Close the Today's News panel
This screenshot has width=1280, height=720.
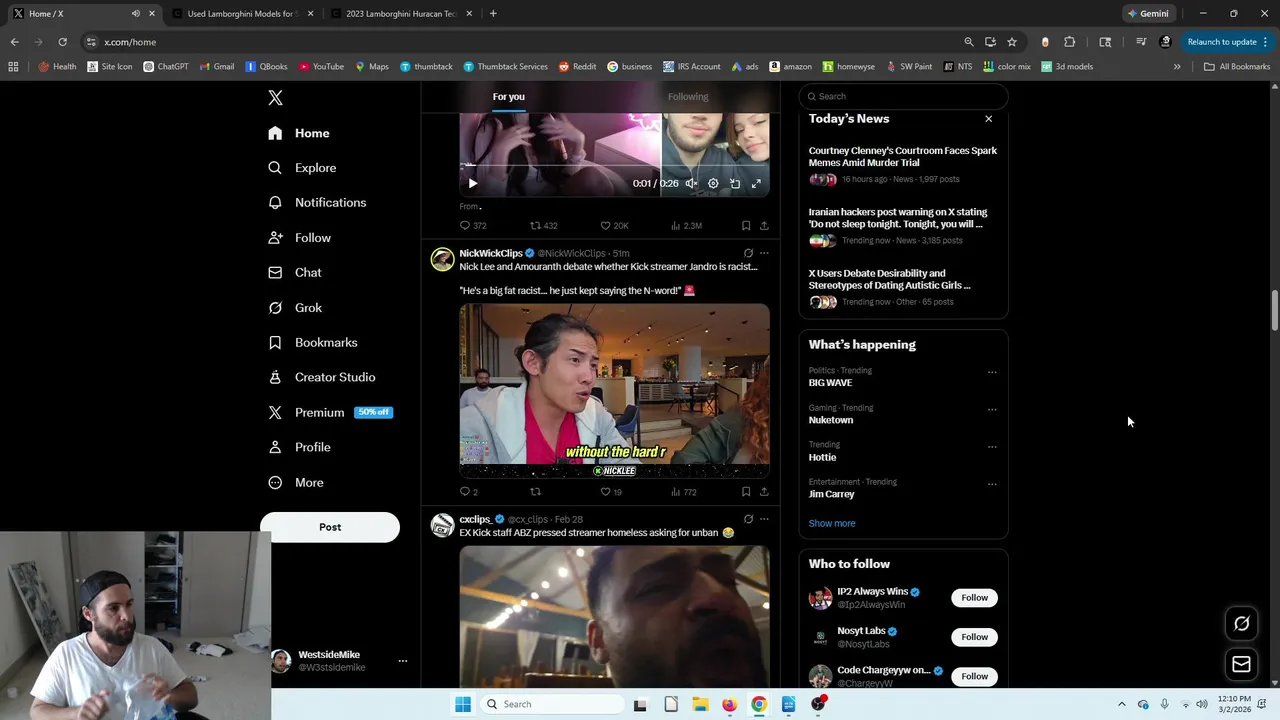point(988,119)
